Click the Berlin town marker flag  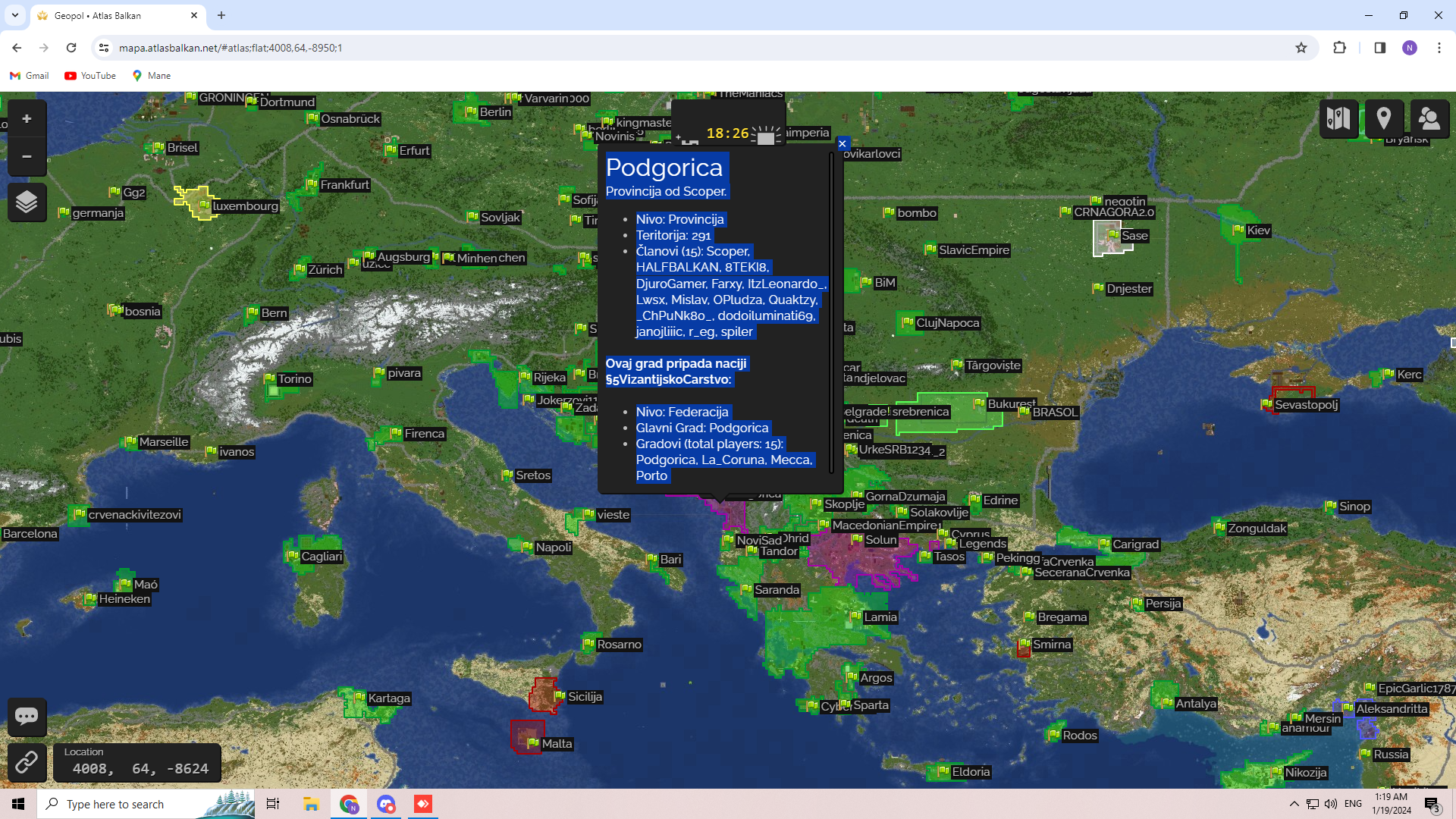(471, 112)
